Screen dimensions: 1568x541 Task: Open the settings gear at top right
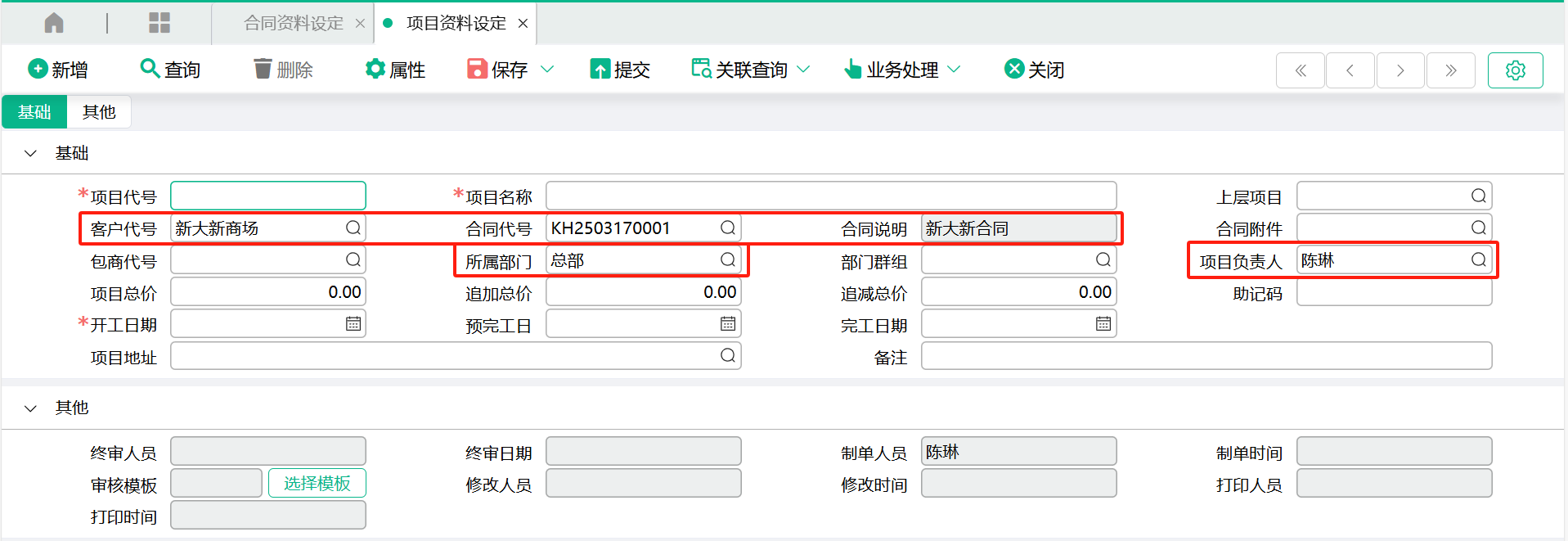click(x=1515, y=70)
